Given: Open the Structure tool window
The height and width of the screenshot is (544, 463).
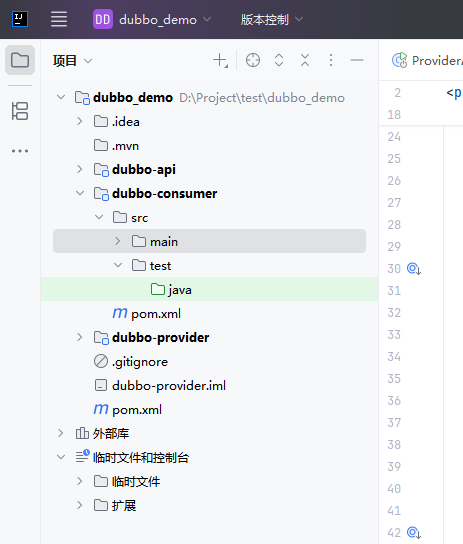Looking at the screenshot, I should coord(20,111).
